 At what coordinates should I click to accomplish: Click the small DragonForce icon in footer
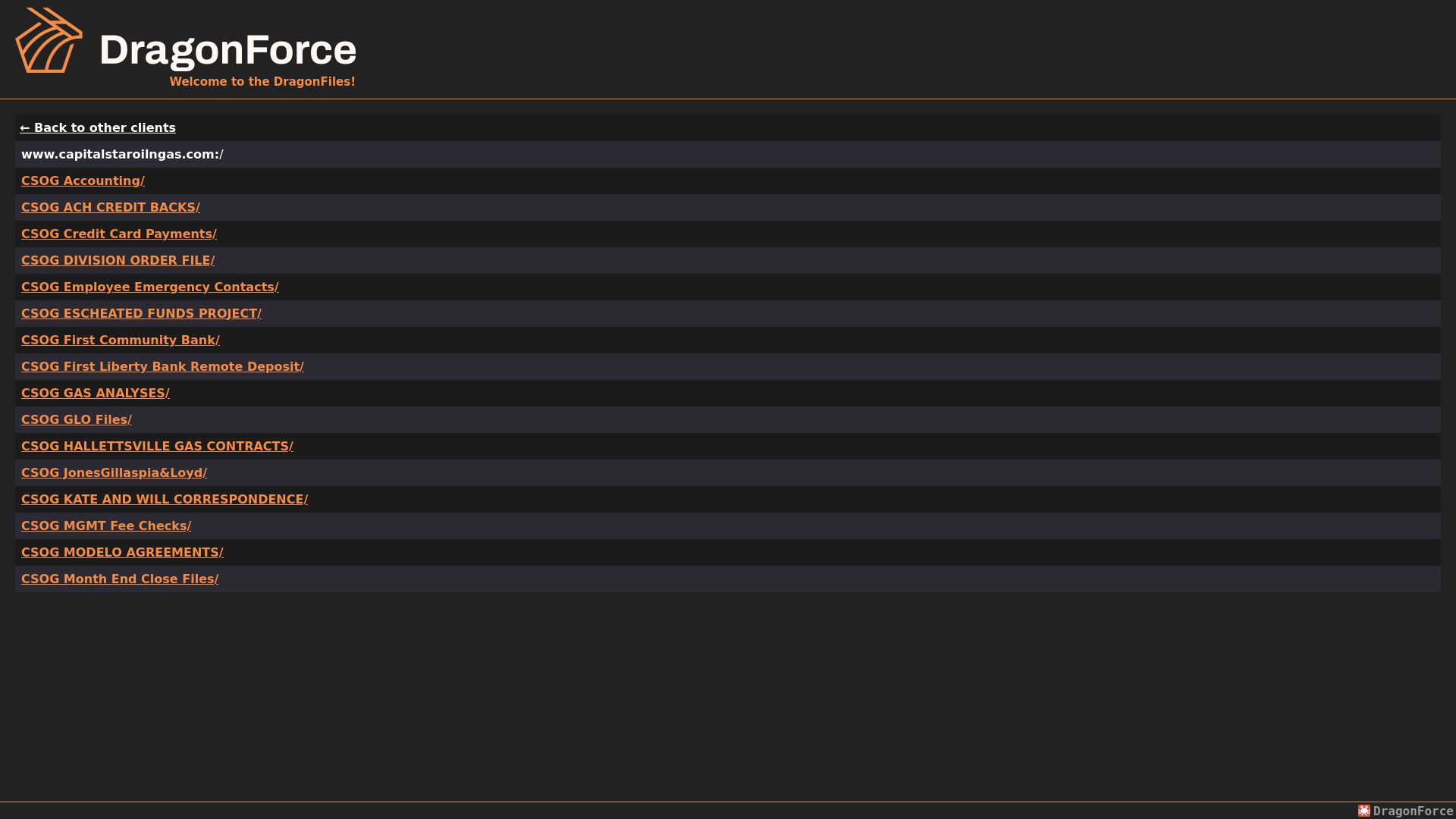1364,811
